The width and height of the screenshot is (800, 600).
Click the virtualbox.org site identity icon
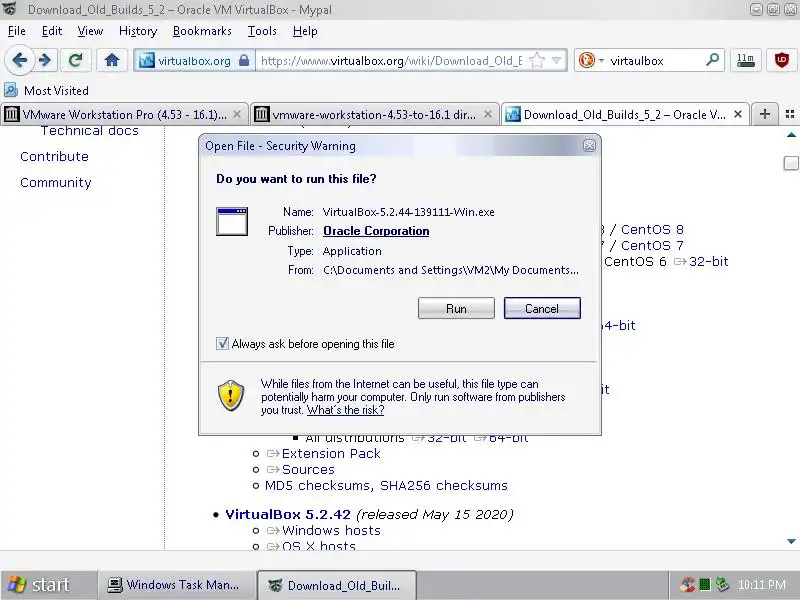click(146, 61)
